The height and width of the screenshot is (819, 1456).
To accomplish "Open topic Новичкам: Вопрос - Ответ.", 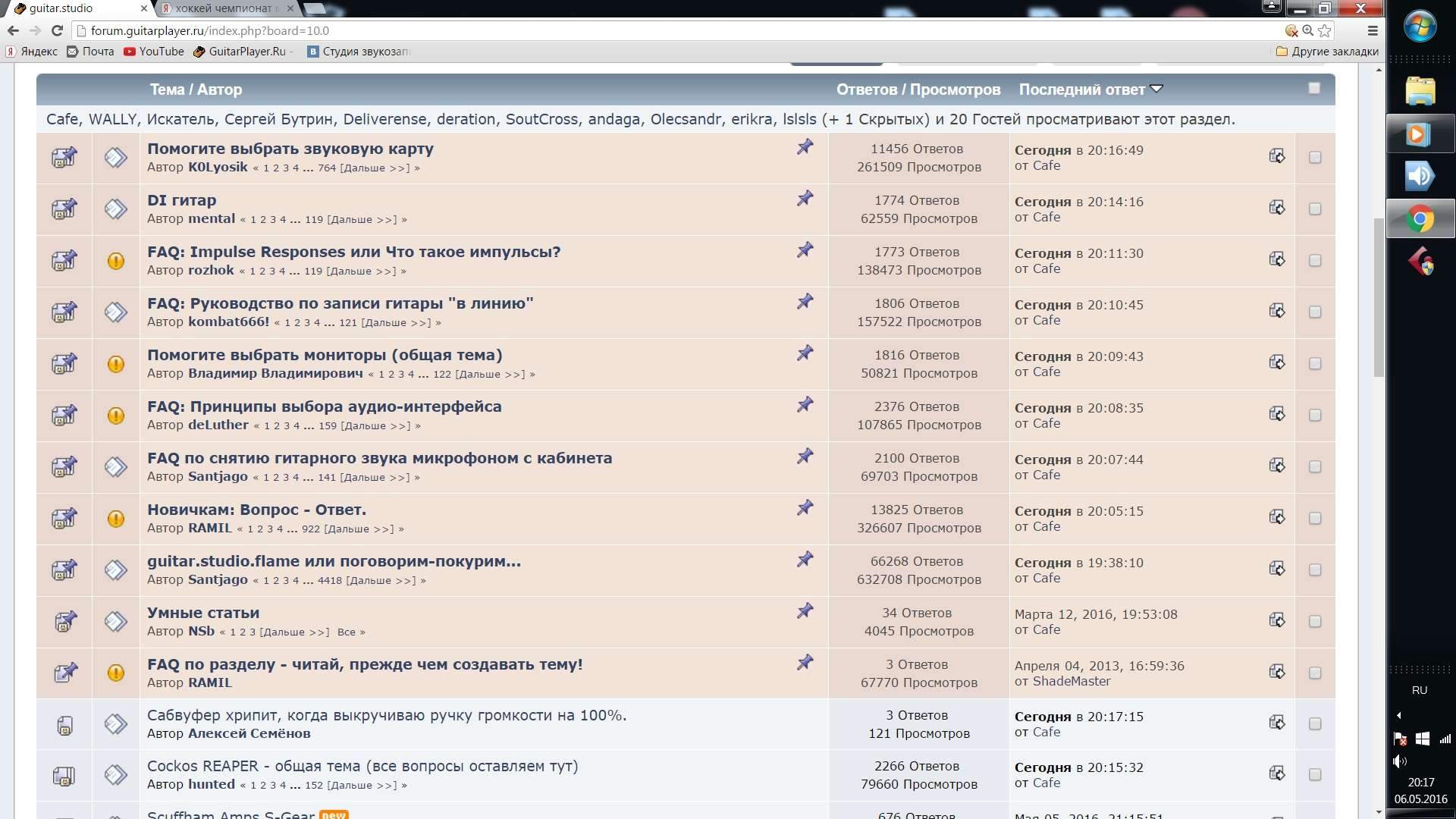I will click(256, 510).
